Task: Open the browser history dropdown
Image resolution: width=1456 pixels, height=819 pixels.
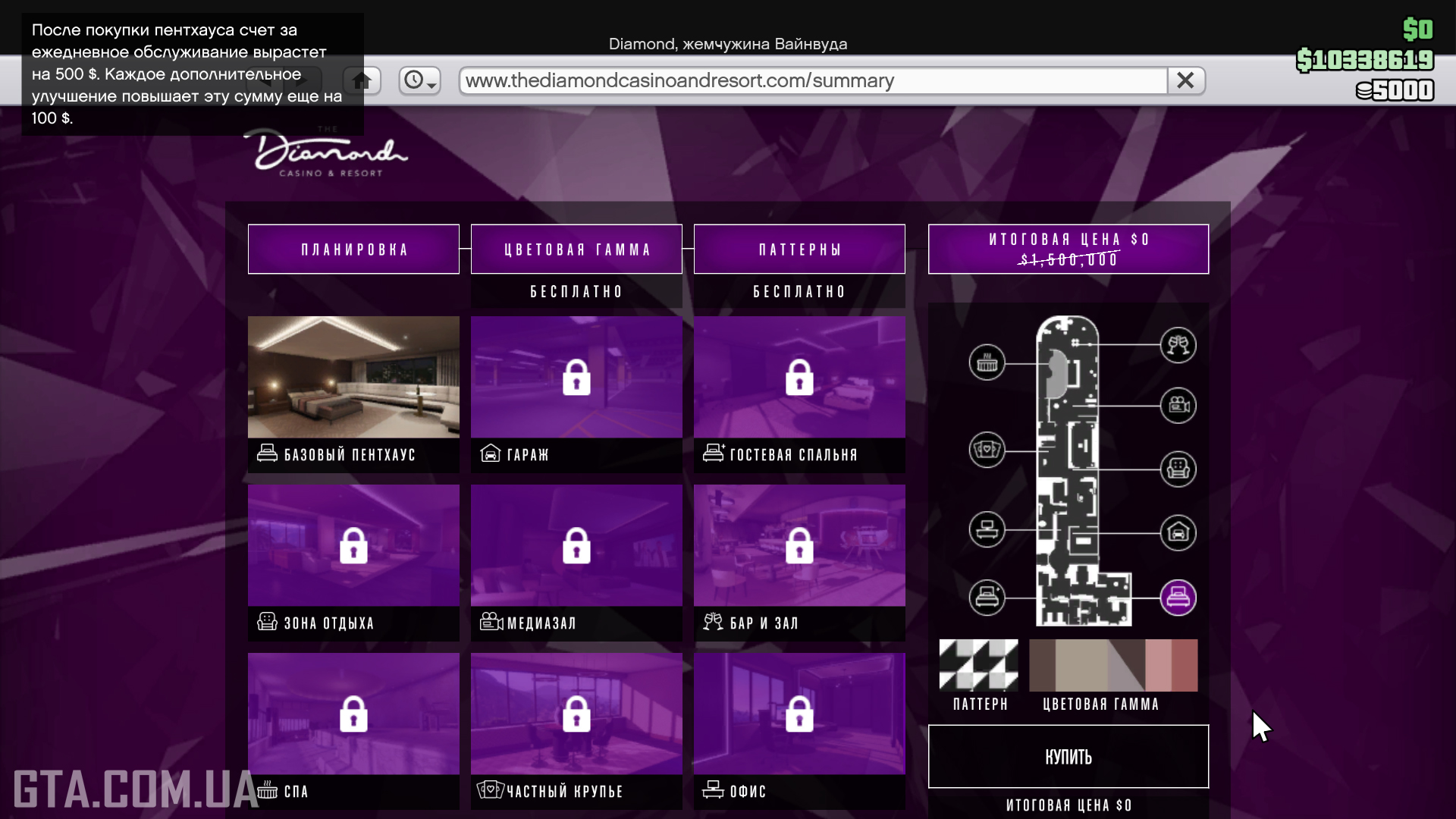Action: click(419, 80)
